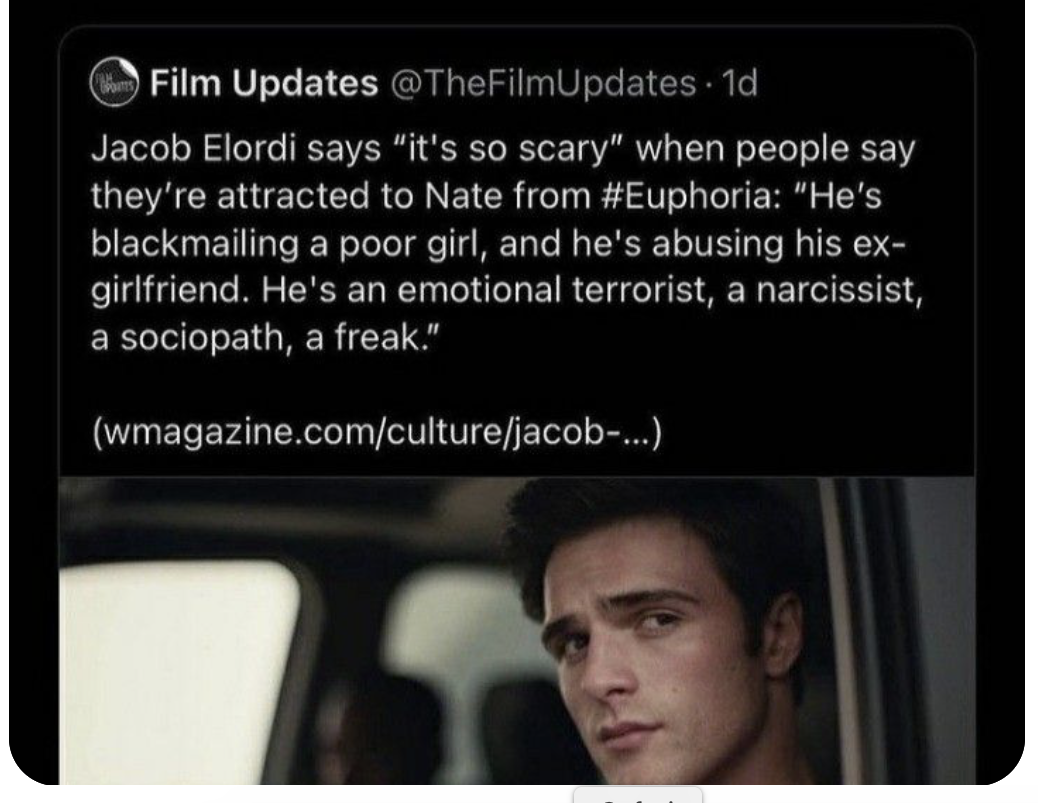Click the partially visible Safari tooltip label
The width and height of the screenshot is (1038, 803).
(637, 796)
